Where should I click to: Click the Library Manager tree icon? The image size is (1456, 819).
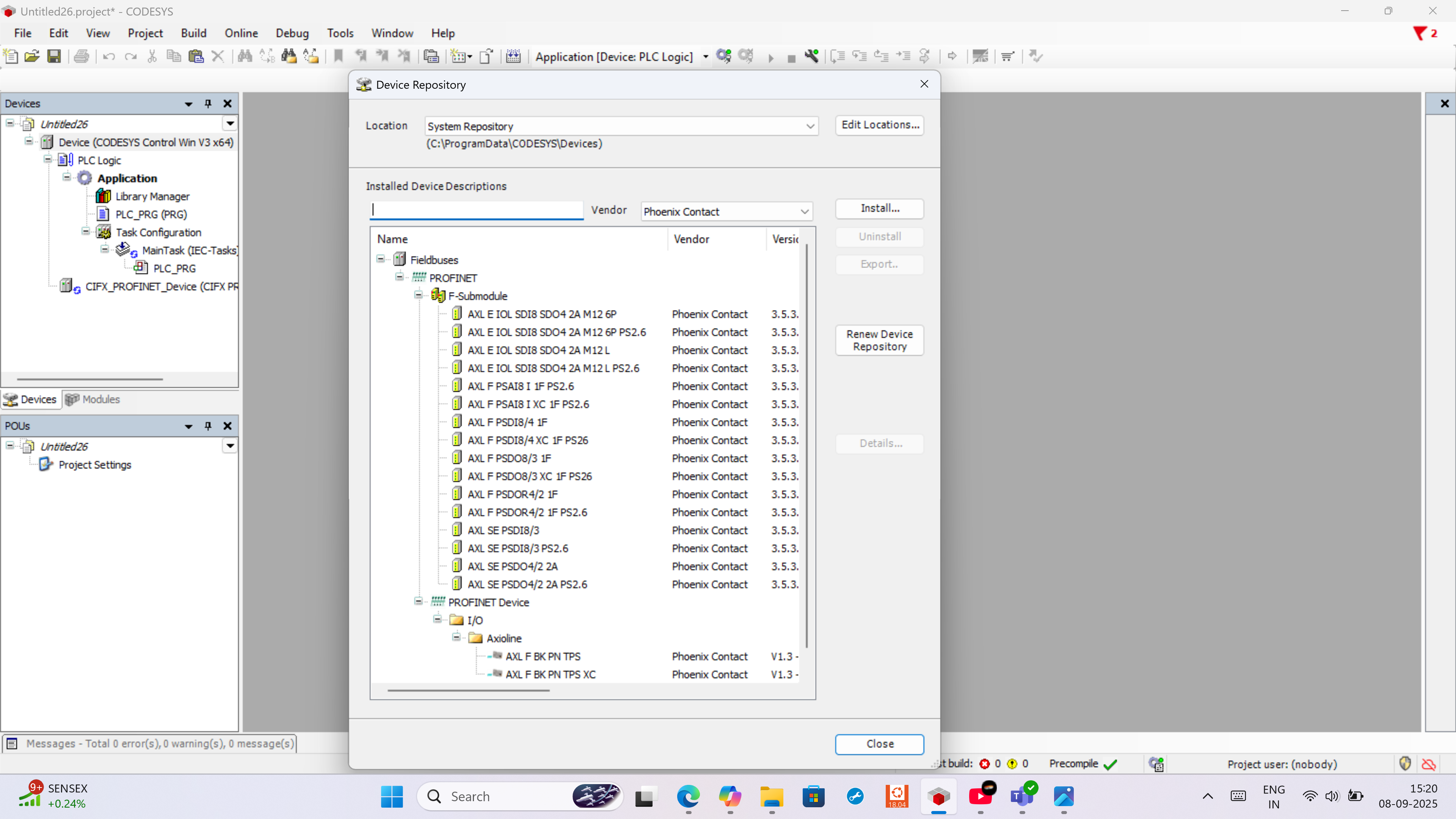[103, 196]
